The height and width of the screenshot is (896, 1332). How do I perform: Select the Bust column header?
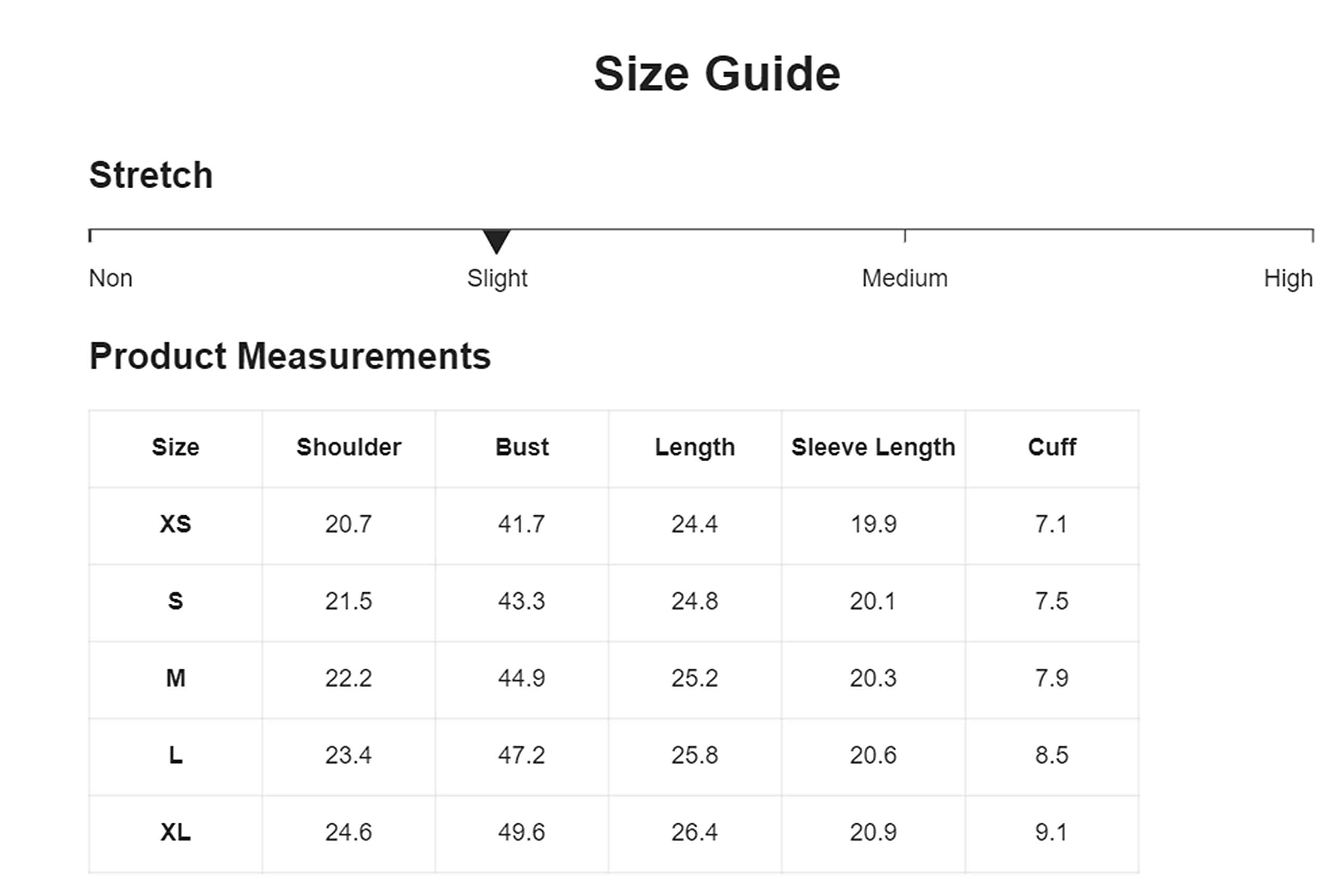coord(522,447)
